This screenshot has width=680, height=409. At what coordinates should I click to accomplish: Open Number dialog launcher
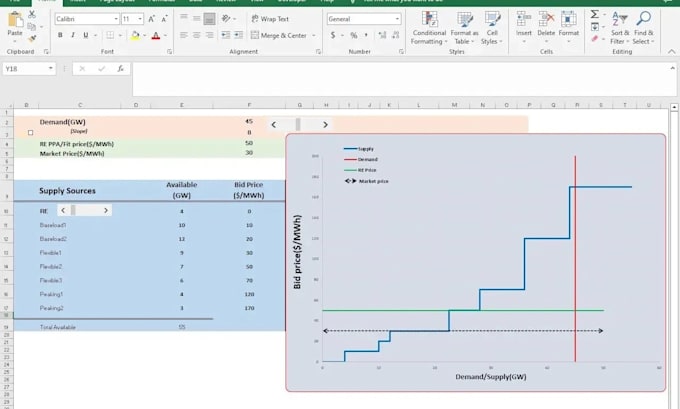coord(401,52)
